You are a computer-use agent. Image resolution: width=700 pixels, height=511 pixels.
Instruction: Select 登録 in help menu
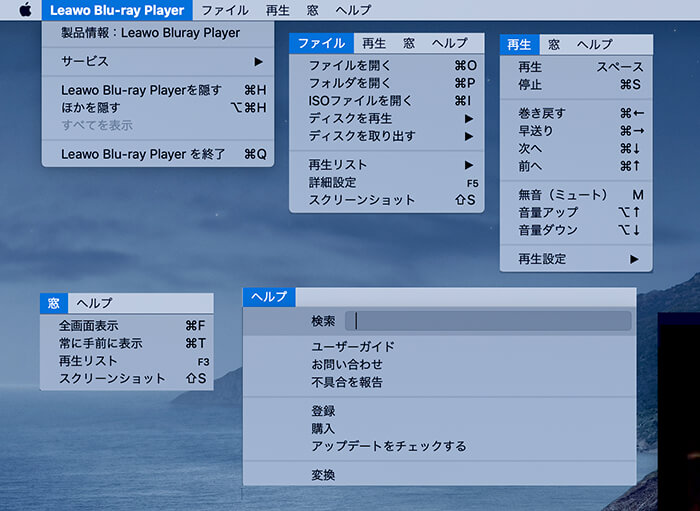[439, 411]
